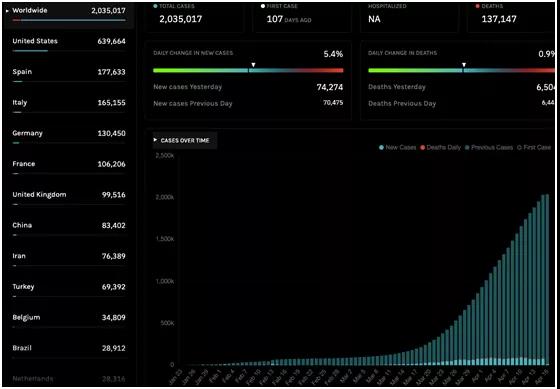
Task: Click the red Deaths dot icon
Action: point(478,6)
